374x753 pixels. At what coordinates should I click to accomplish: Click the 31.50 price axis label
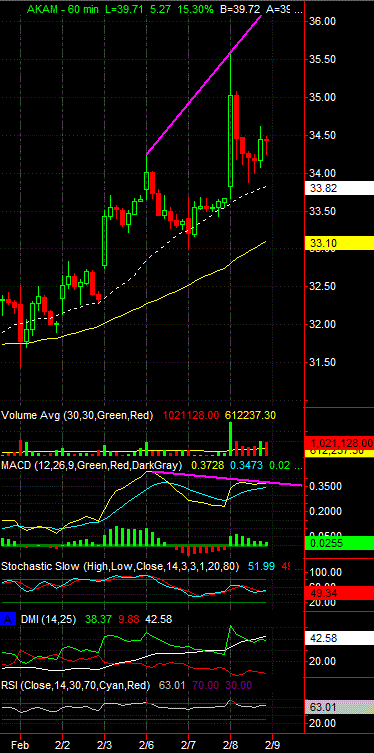tap(323, 363)
